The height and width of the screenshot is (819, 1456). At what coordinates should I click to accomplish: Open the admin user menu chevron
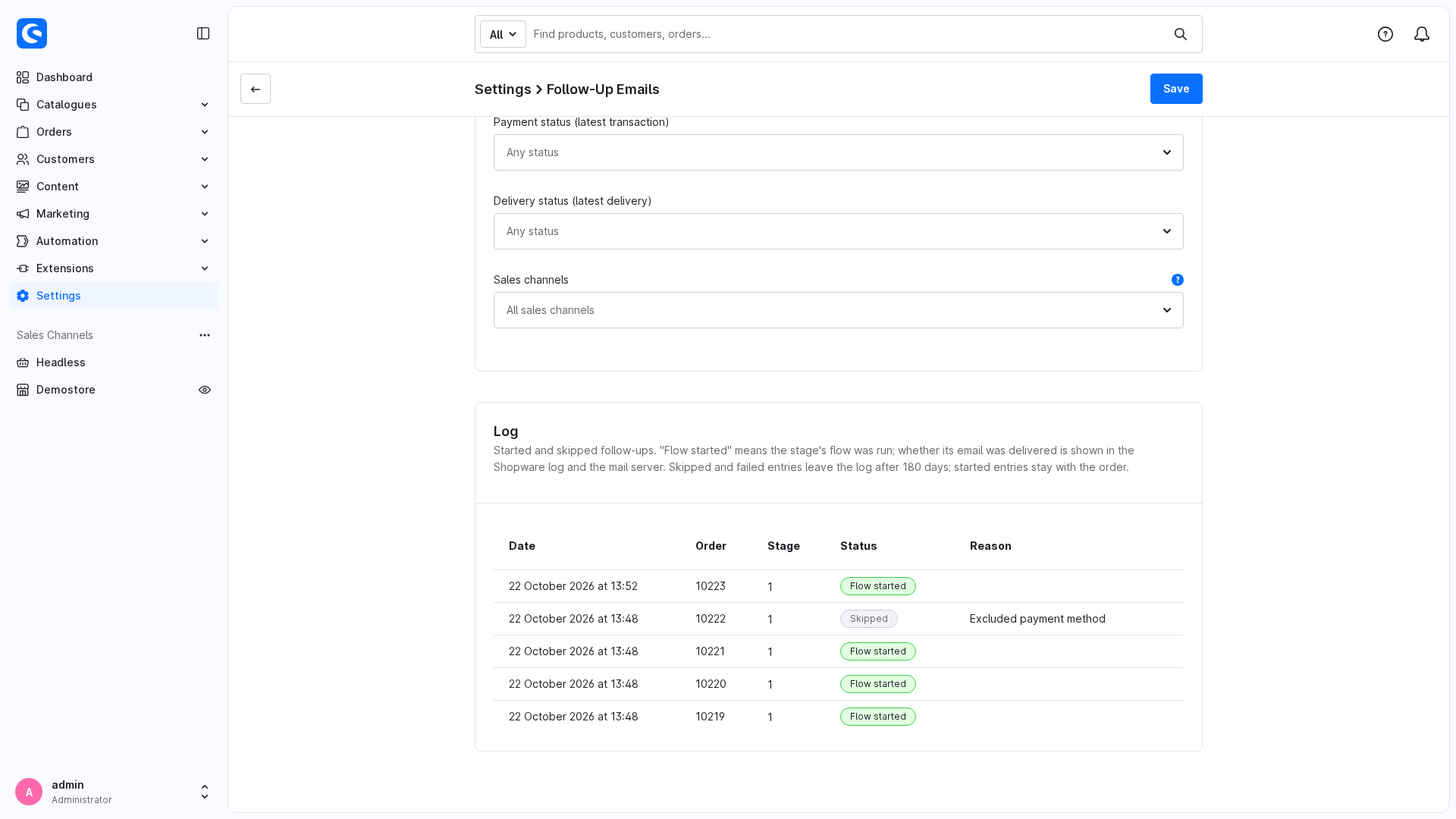[x=205, y=792]
